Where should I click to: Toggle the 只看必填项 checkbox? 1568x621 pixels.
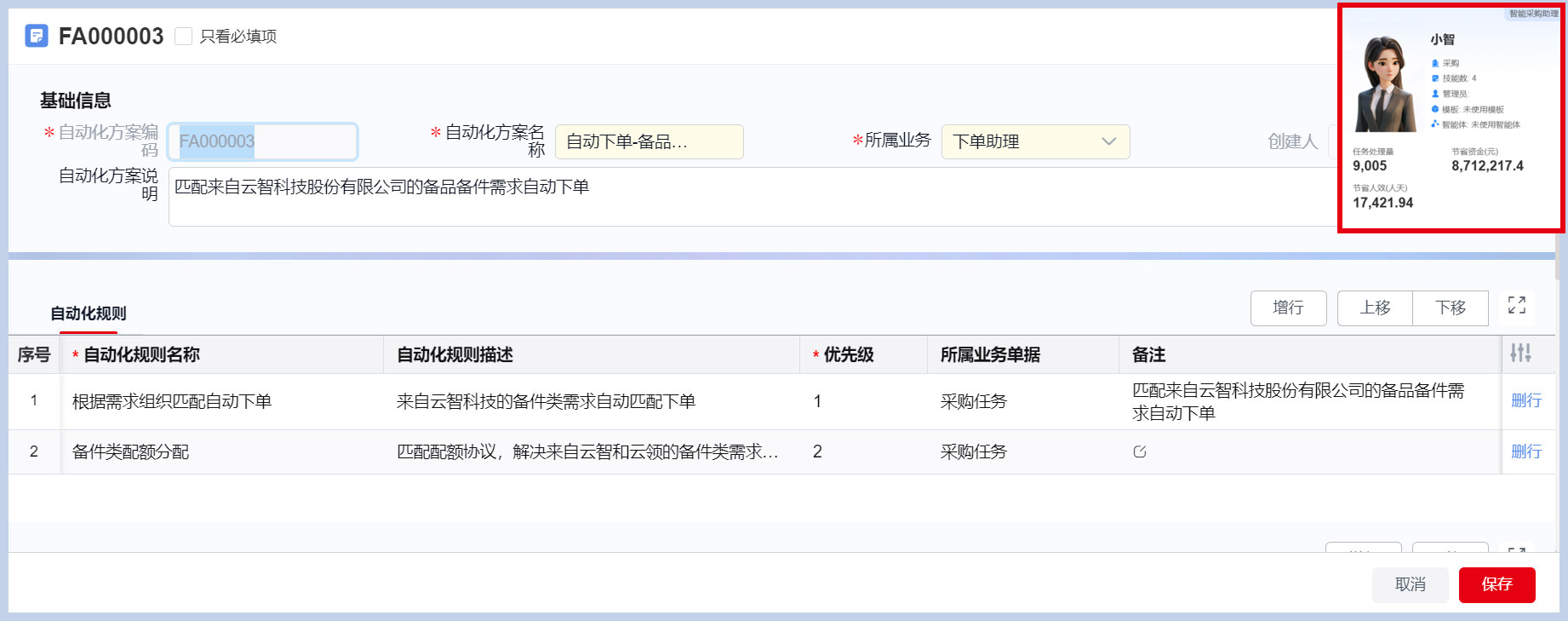point(183,36)
